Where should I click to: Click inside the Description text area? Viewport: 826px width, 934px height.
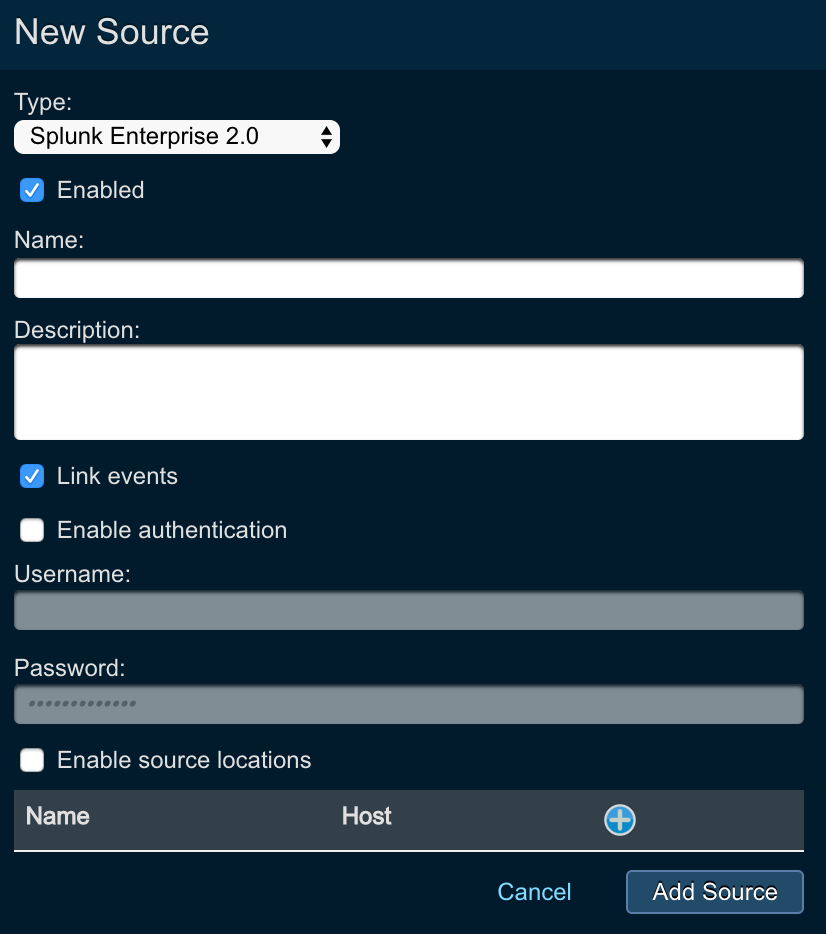[x=408, y=392]
